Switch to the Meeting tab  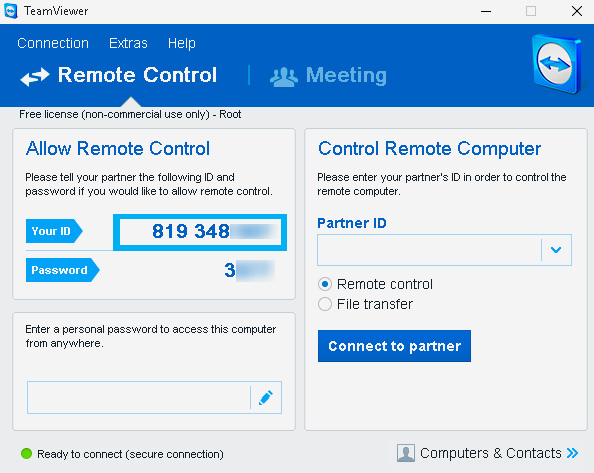click(x=328, y=76)
